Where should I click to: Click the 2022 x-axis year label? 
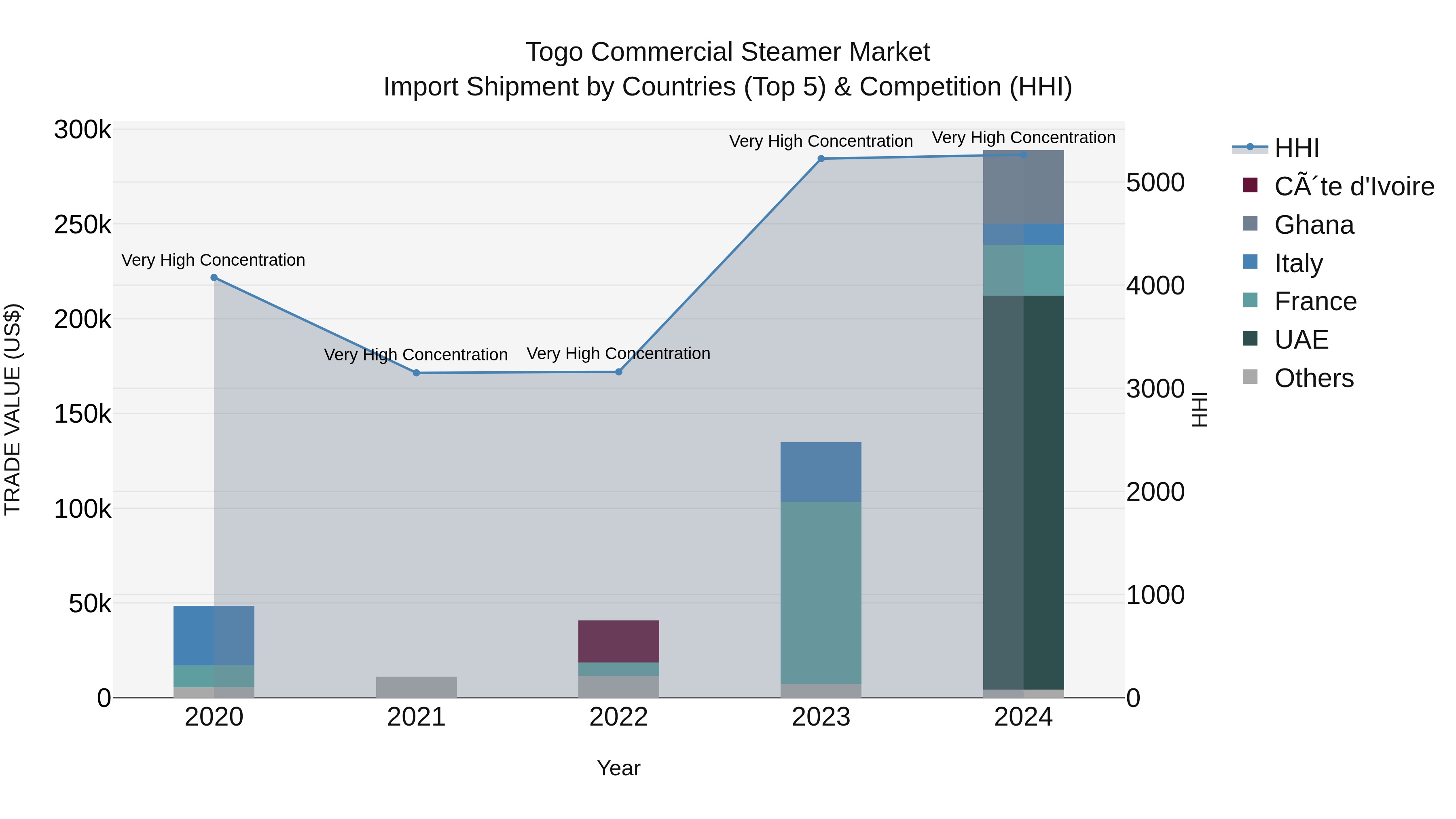[x=619, y=717]
